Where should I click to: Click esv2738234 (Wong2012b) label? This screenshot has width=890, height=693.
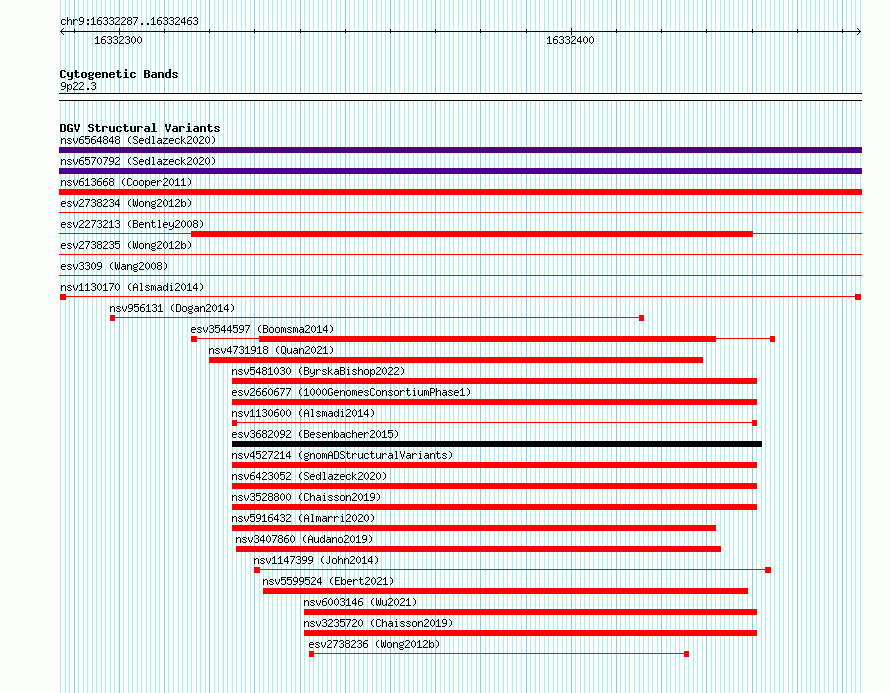click(126, 203)
